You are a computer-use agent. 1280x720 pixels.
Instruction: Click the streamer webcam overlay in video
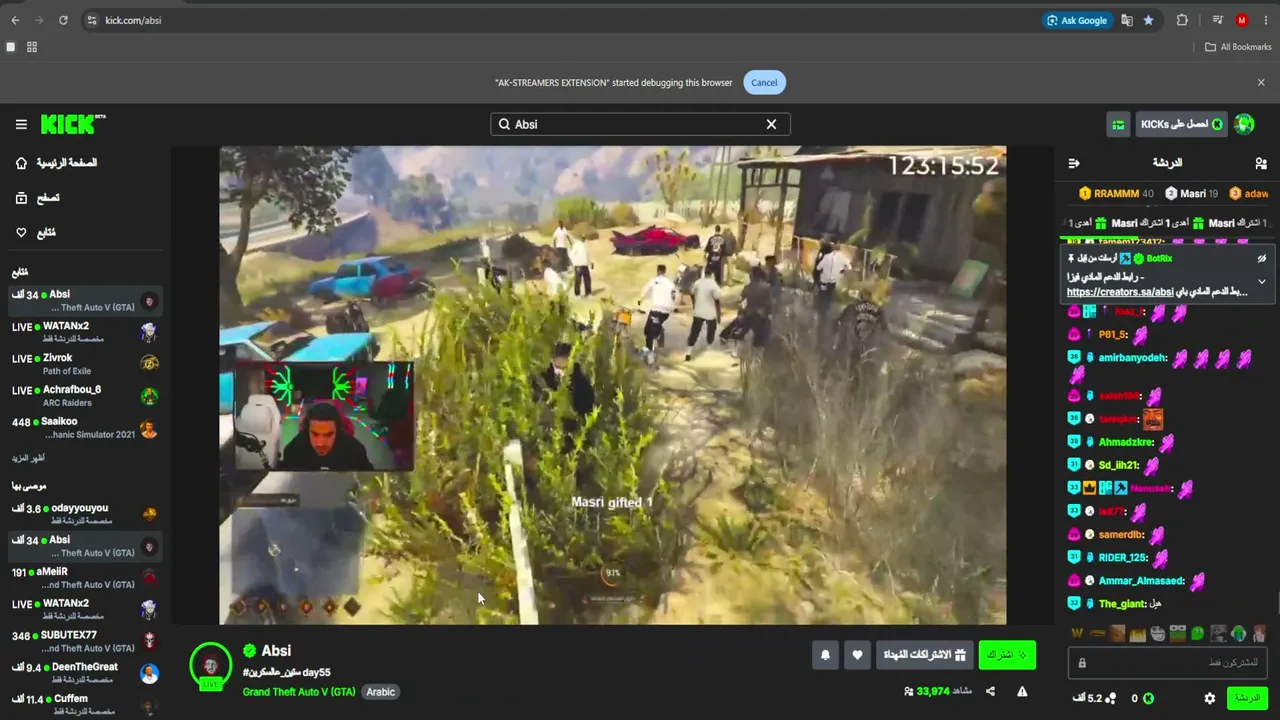323,417
